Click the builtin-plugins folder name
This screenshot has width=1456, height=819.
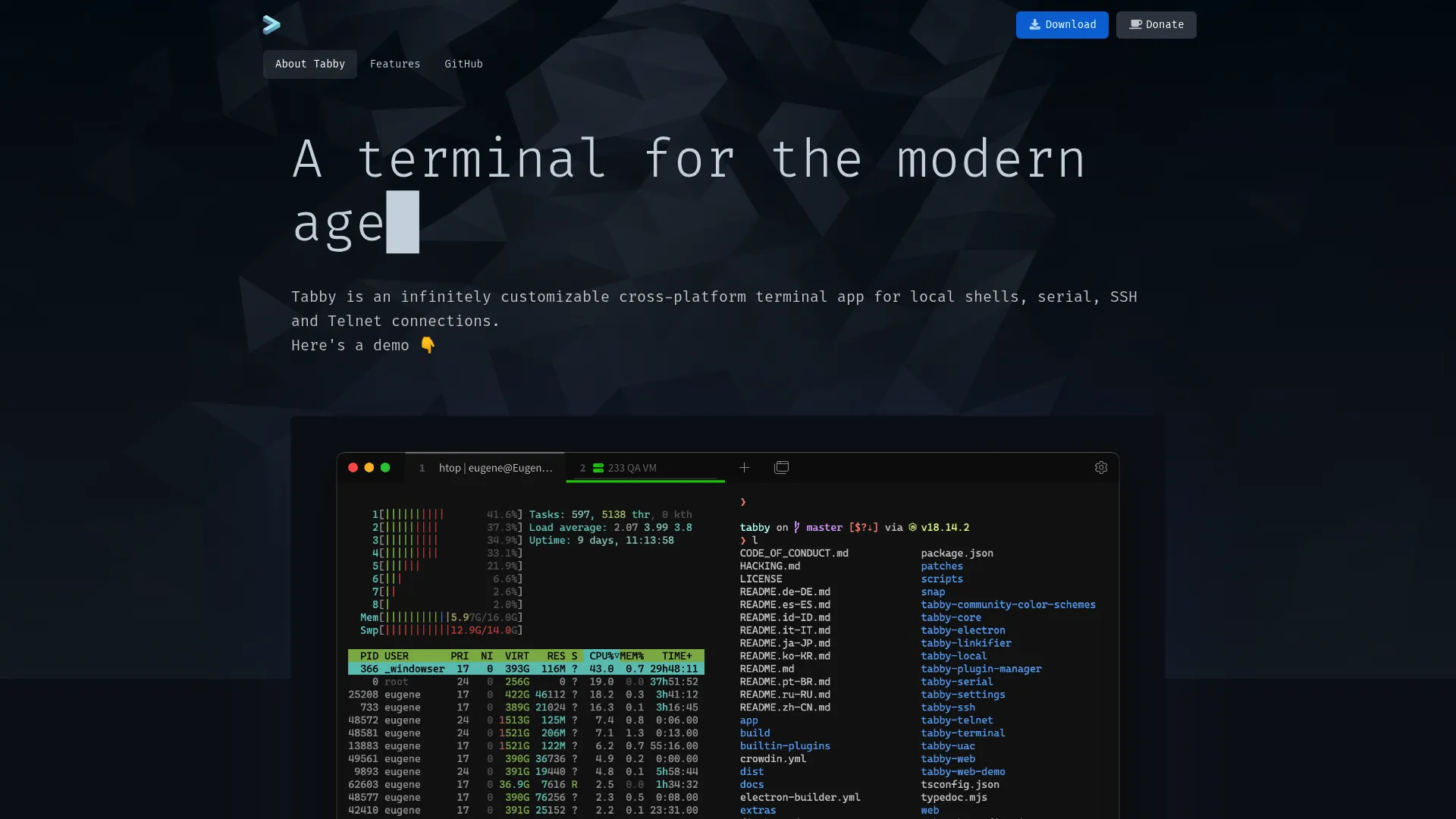785,747
